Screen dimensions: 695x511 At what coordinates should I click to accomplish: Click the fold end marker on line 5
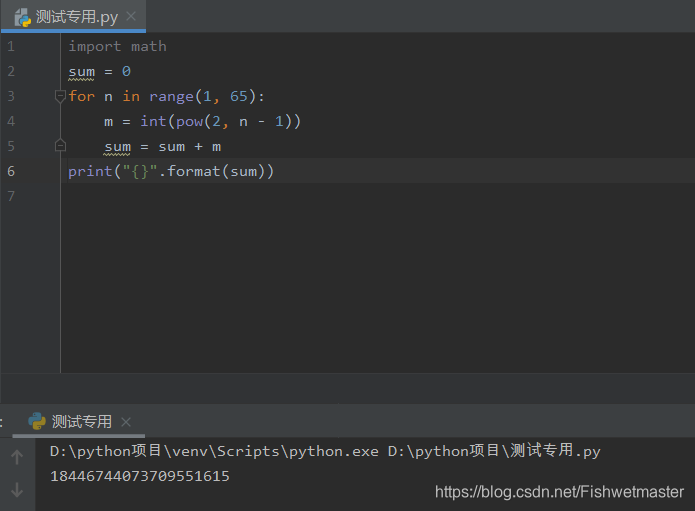(60, 145)
